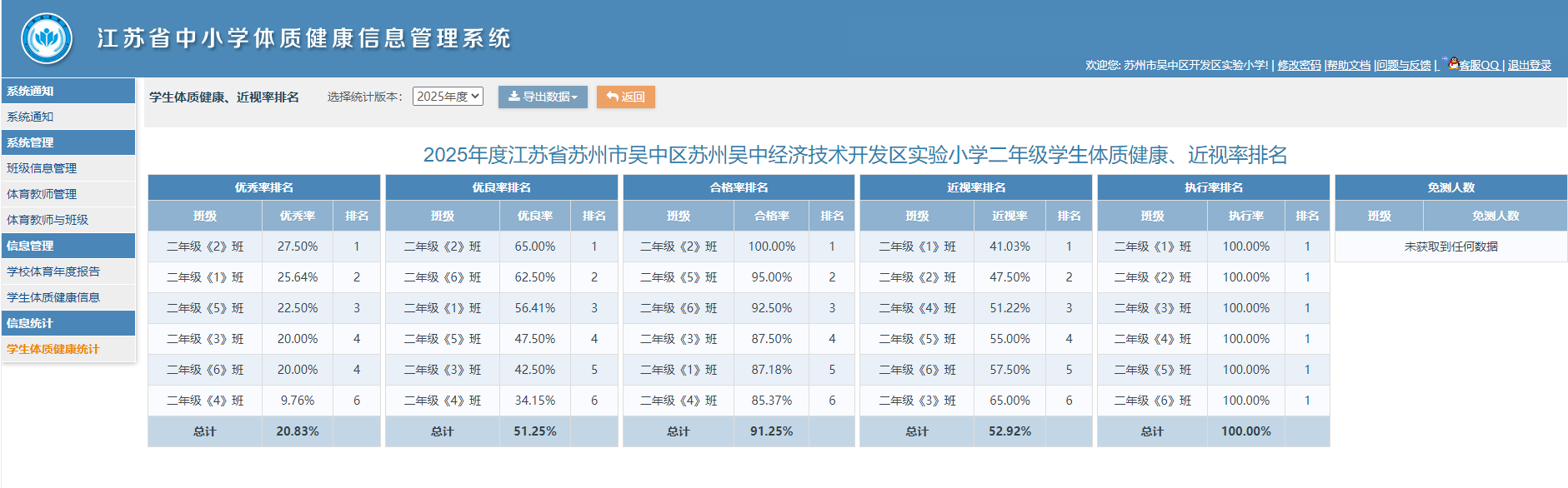Open 修改密码 link in header

tap(1299, 65)
